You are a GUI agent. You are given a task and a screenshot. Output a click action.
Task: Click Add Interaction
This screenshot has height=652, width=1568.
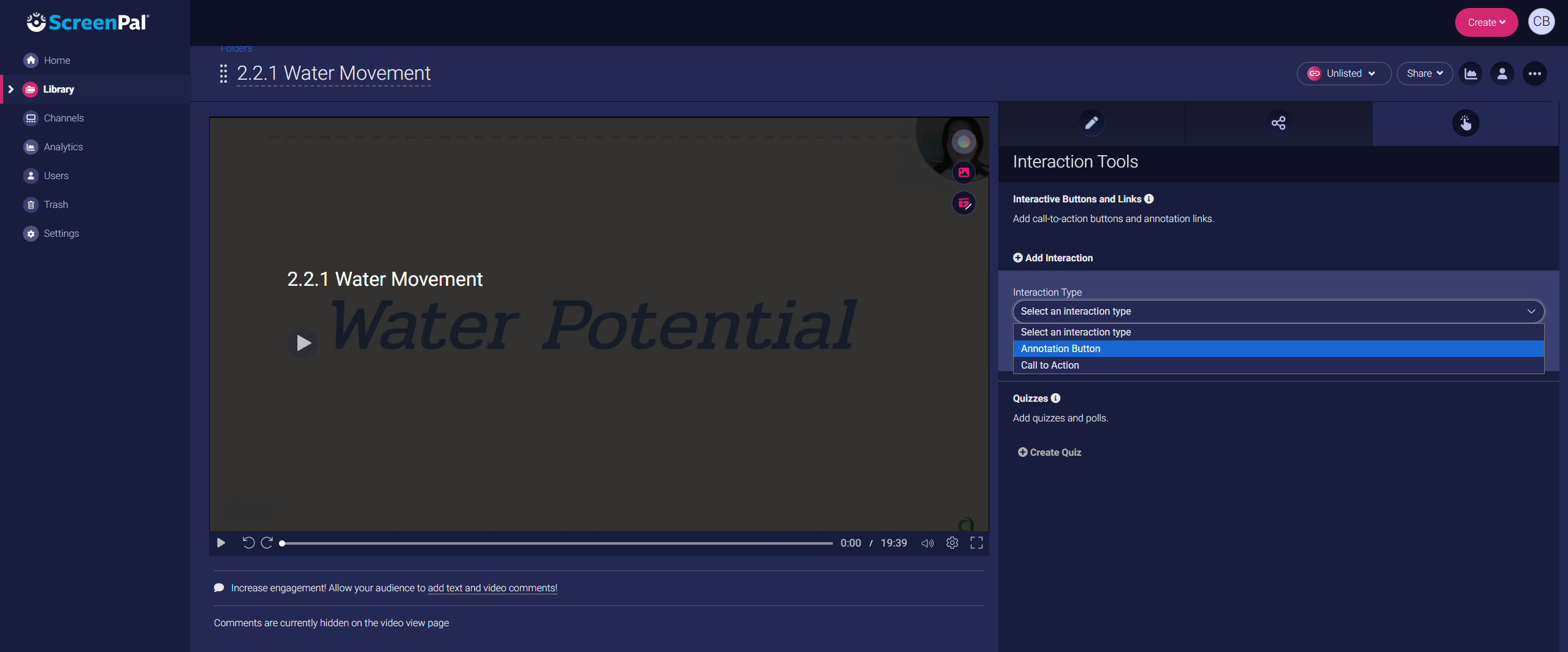click(1052, 258)
